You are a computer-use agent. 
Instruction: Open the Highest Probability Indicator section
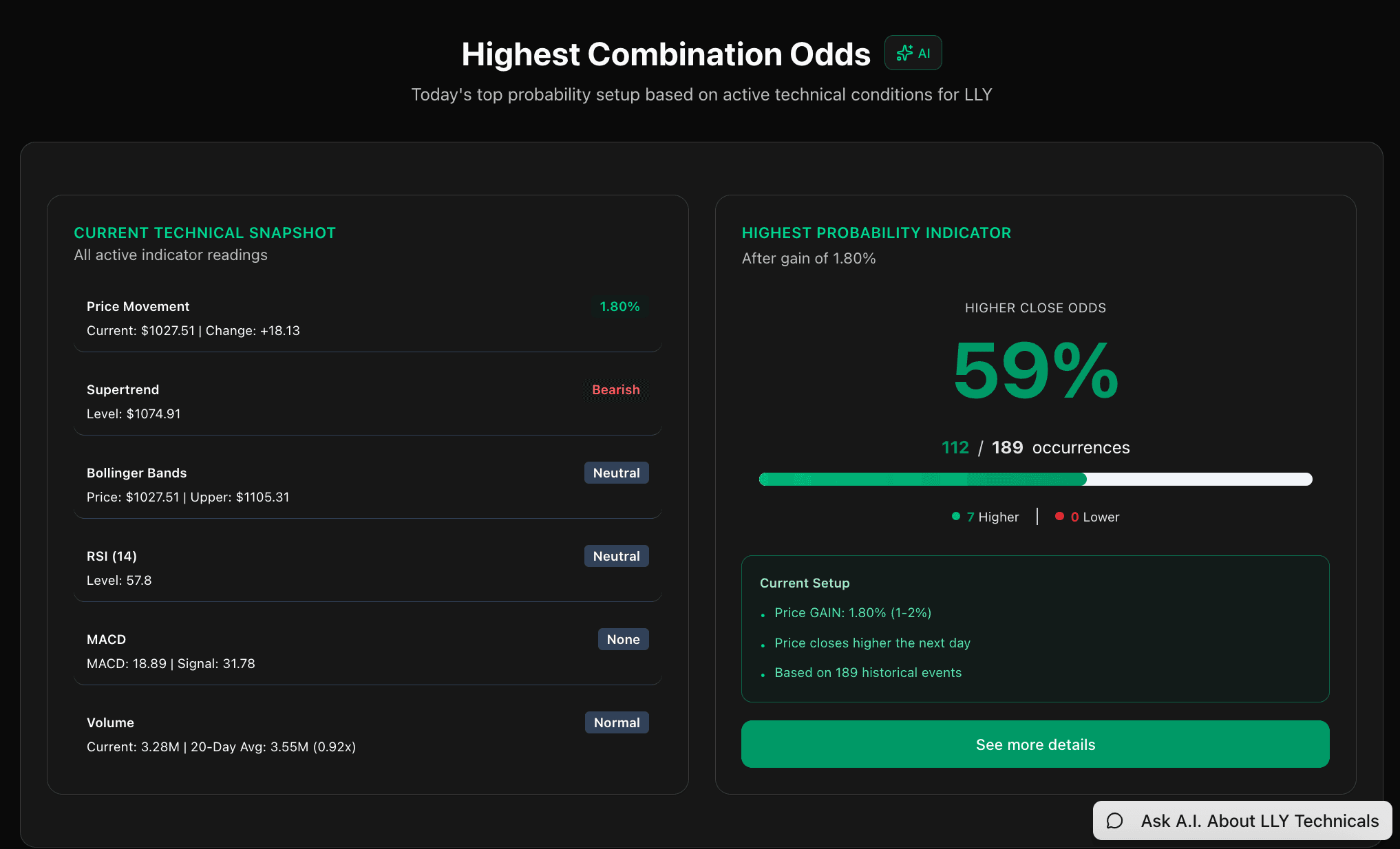876,233
